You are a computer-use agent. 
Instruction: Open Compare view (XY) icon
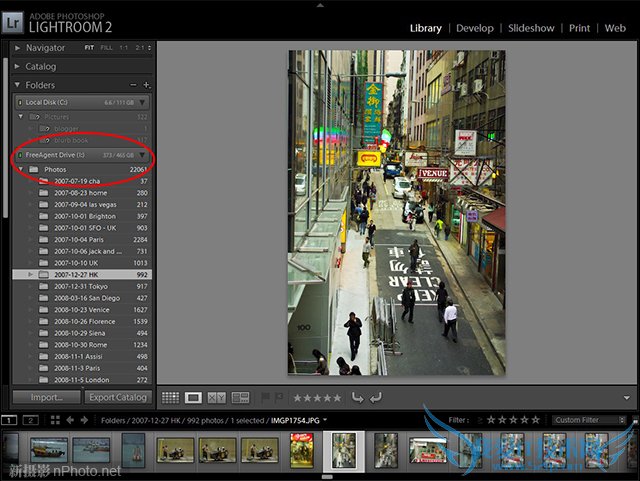tap(217, 398)
